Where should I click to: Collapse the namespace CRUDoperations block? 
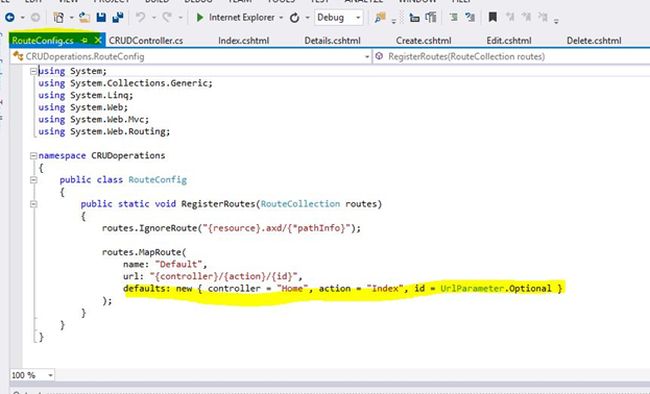(x=33, y=156)
